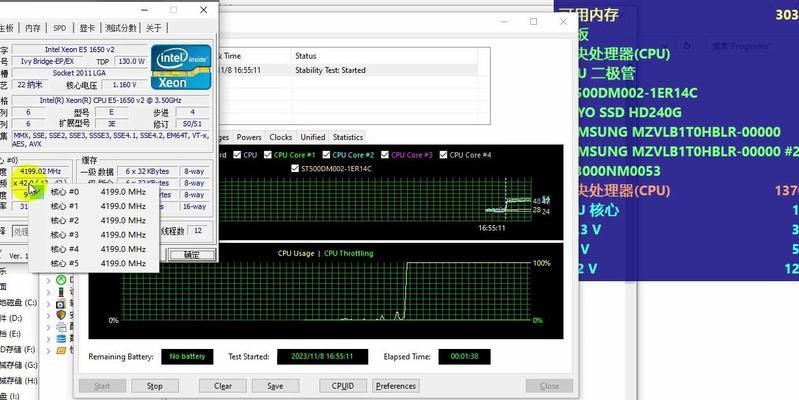799x400 pixels.
Task: Click the green Xbox-style icon in the tree
Action: (61, 280)
